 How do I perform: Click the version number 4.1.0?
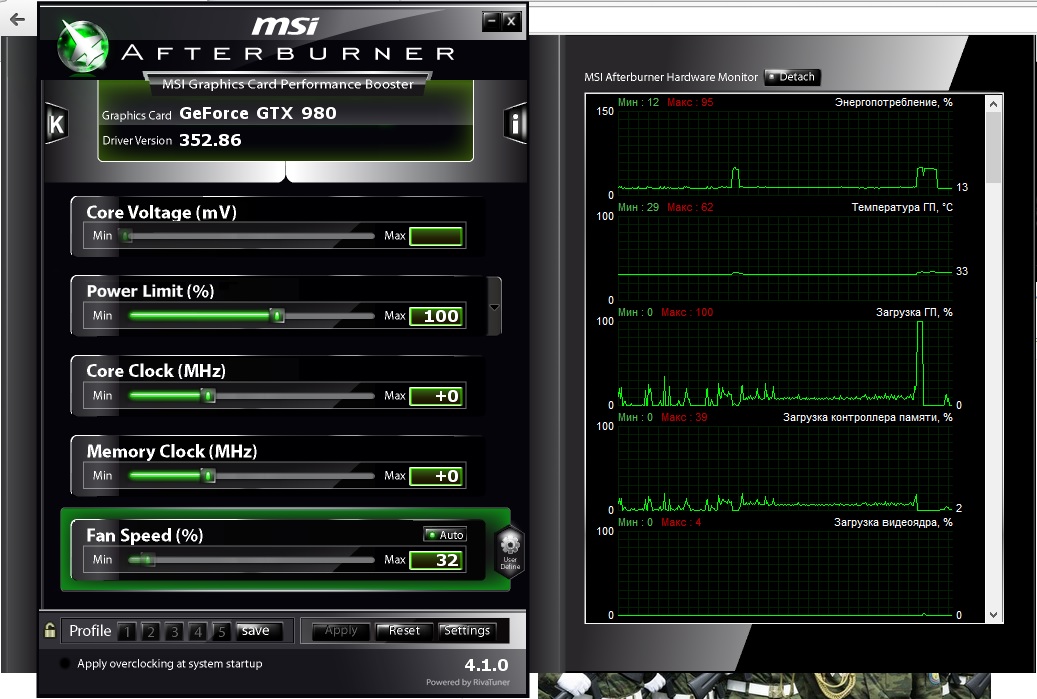tap(486, 665)
